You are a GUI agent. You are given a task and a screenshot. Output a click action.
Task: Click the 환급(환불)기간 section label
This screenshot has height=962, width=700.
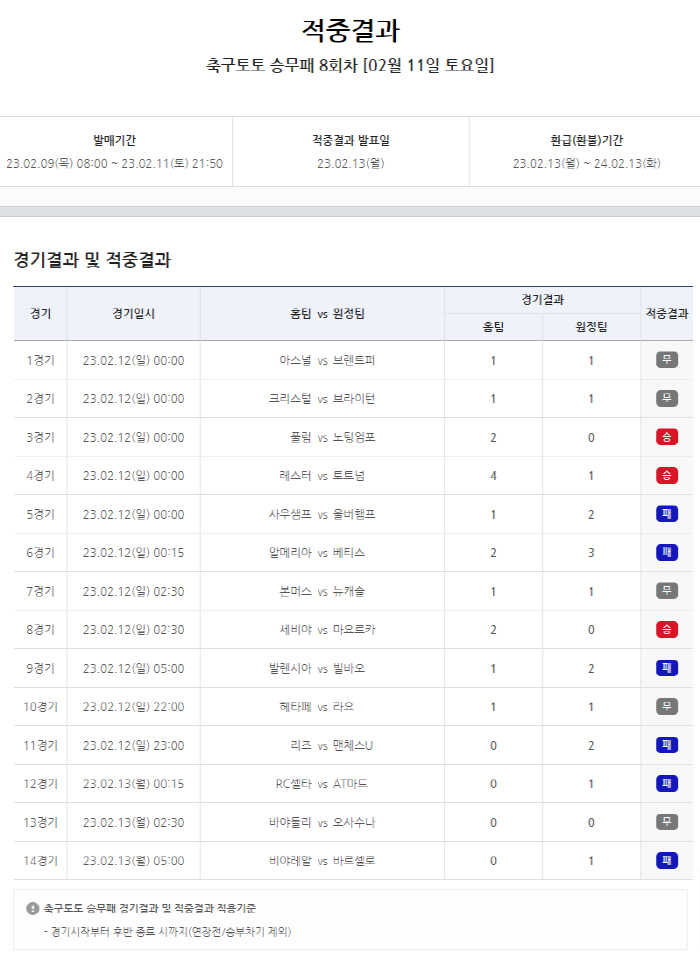[586, 141]
